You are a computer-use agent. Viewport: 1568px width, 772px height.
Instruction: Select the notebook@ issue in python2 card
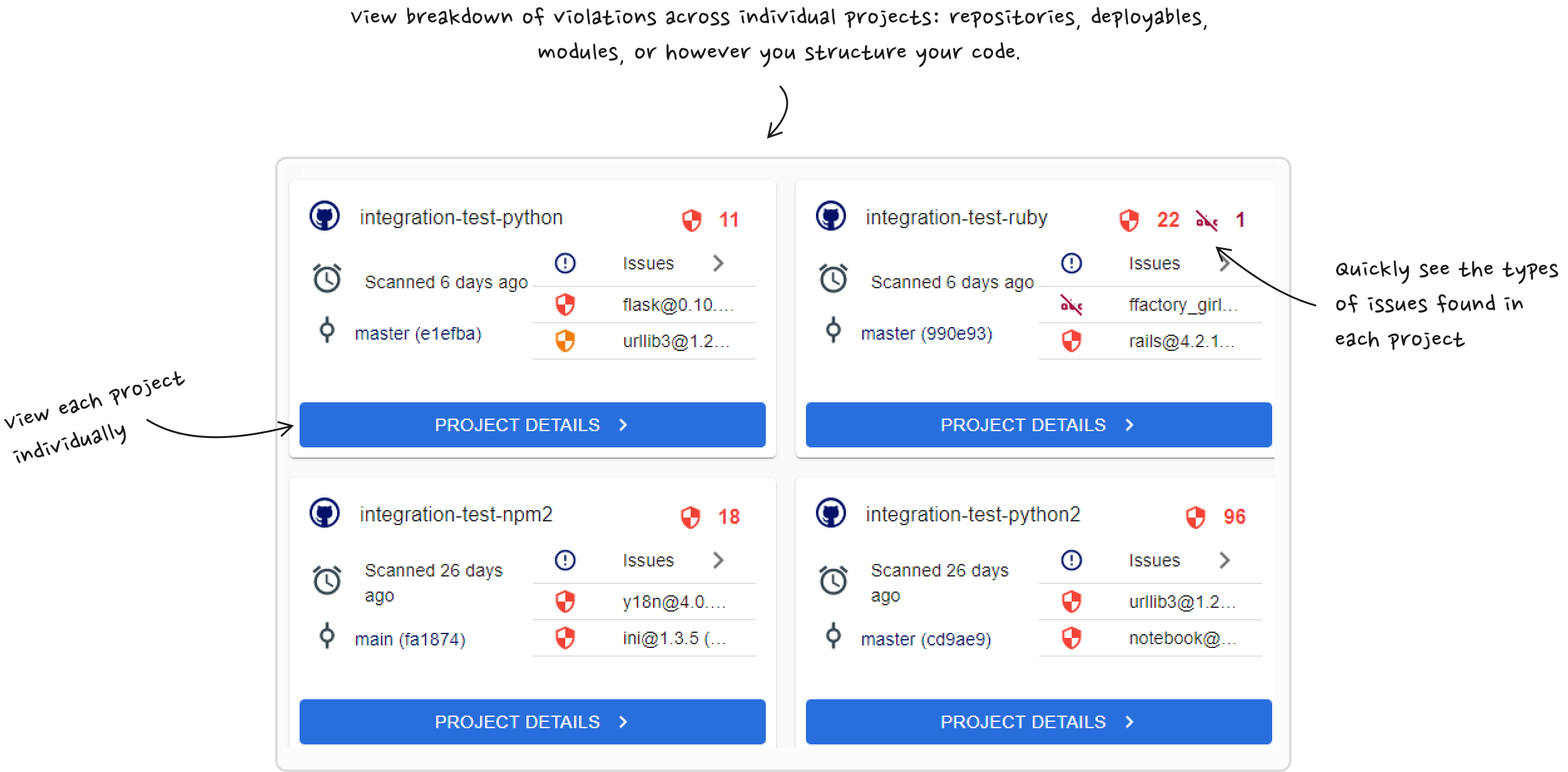1183,639
